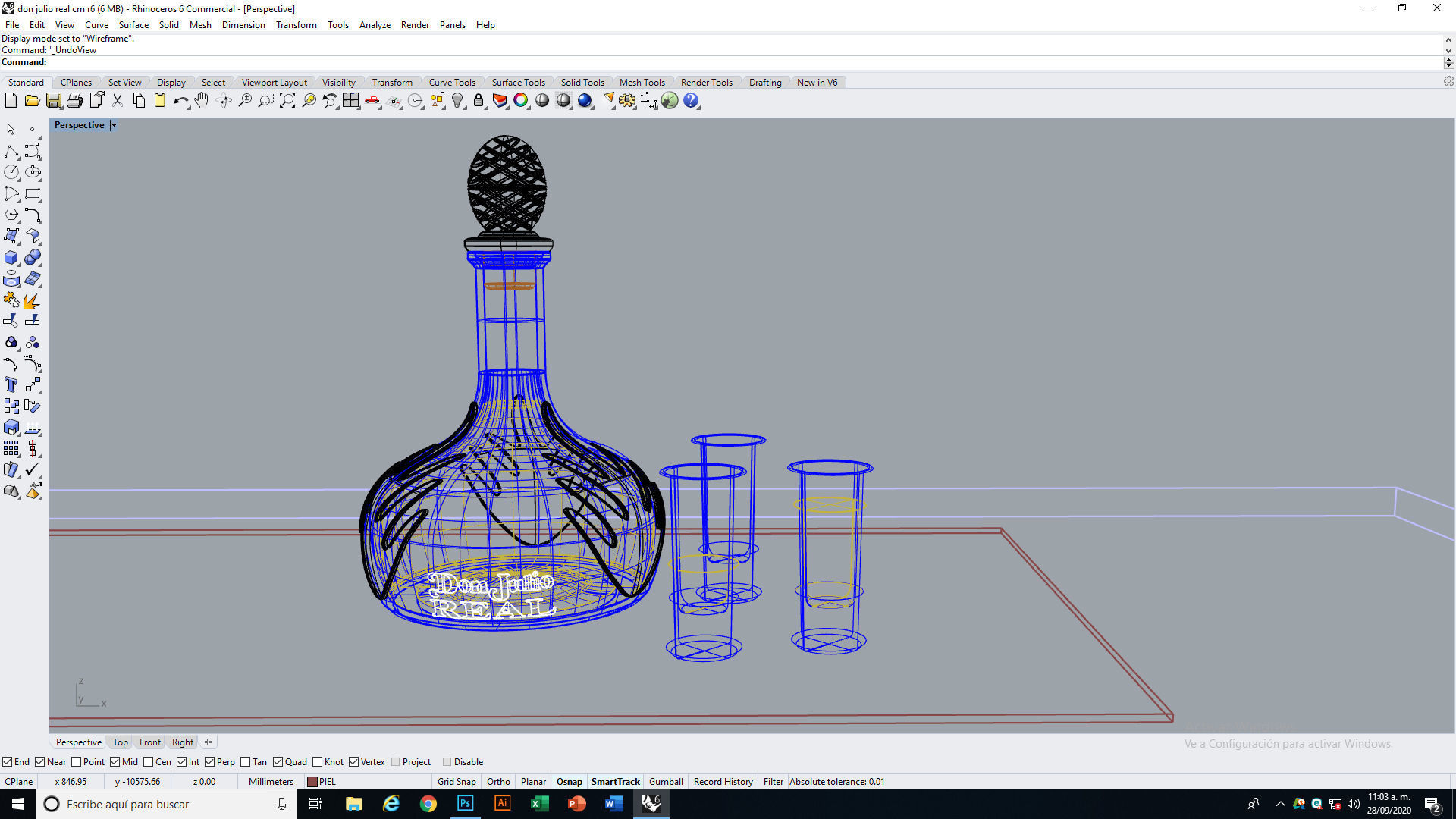The height and width of the screenshot is (819, 1456).
Task: Click the Boolean union spheres icon
Action: (x=33, y=258)
